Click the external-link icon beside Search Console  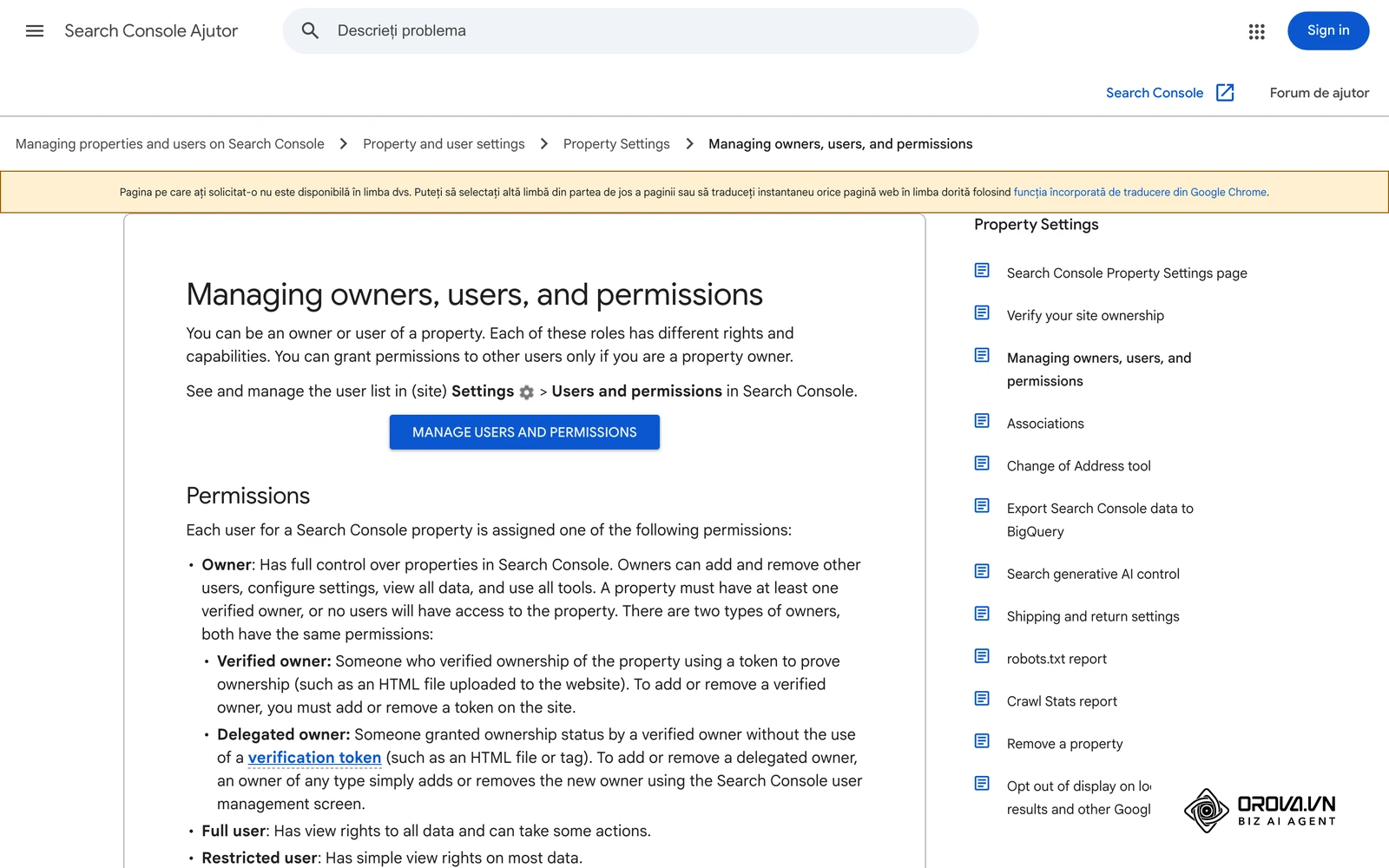click(1225, 93)
